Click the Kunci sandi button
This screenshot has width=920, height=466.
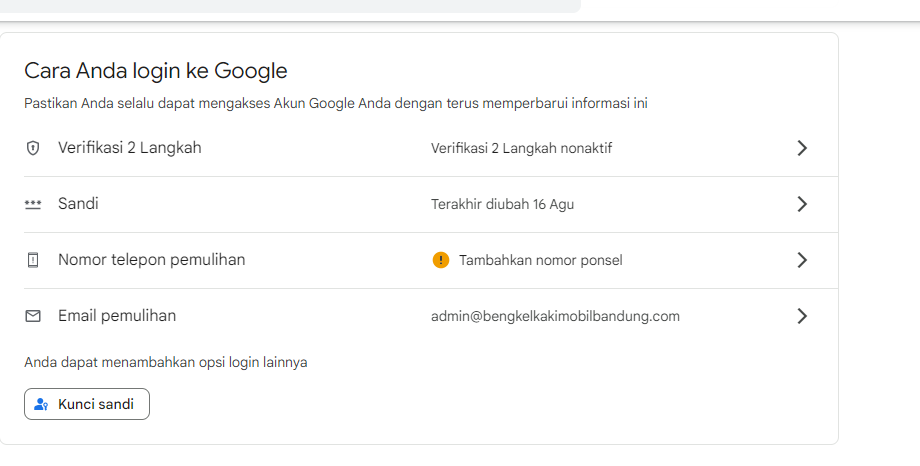tap(87, 404)
